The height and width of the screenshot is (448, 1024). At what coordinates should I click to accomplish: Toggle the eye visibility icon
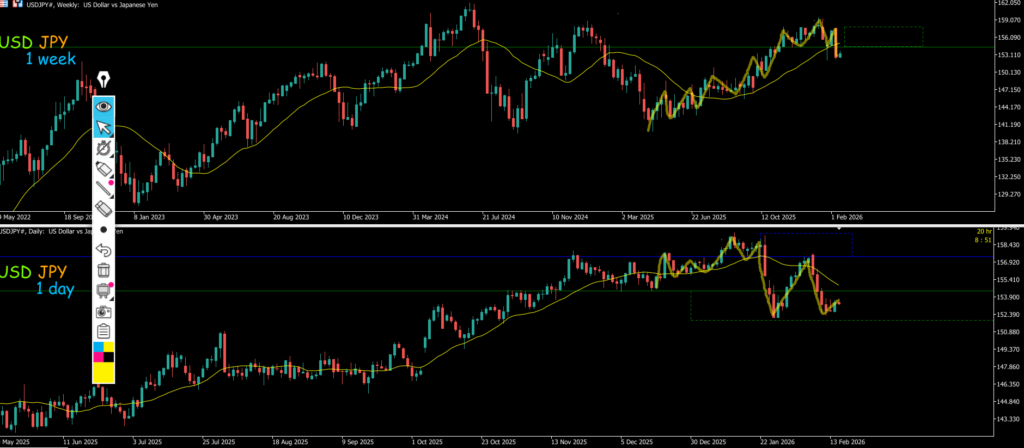[104, 106]
